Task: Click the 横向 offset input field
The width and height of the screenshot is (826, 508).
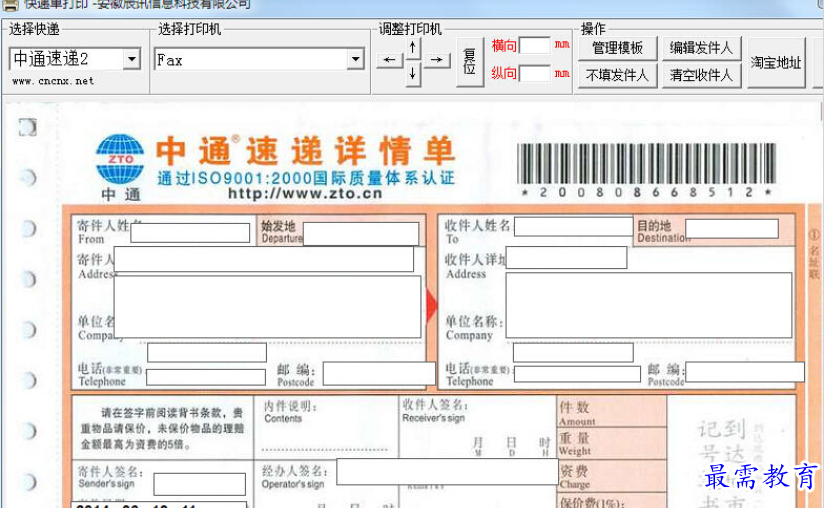Action: click(535, 45)
